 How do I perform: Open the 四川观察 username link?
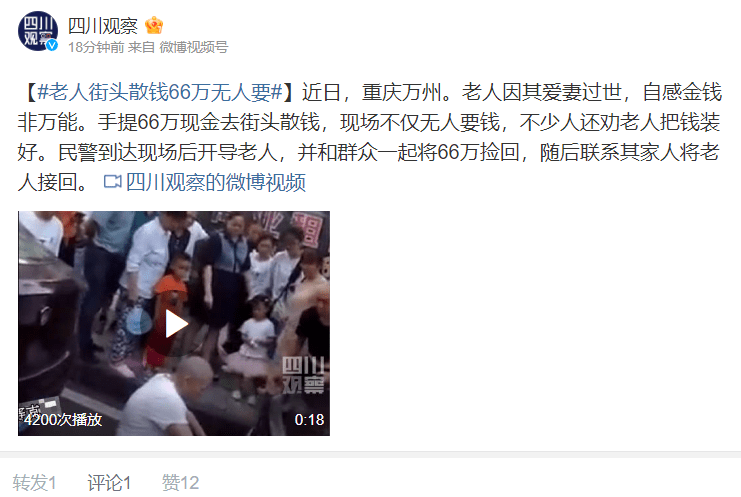point(103,26)
